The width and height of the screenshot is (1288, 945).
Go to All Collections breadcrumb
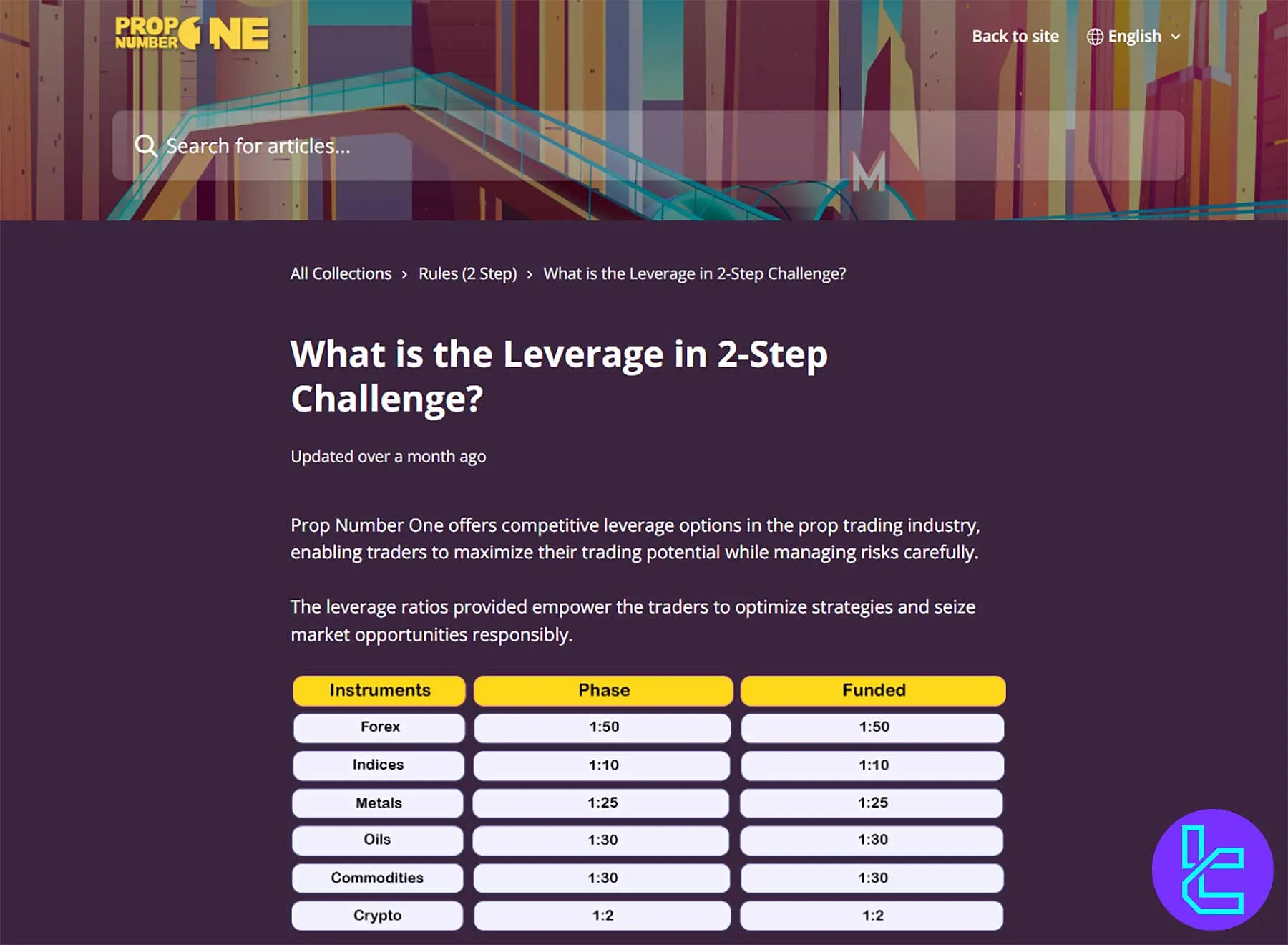click(x=341, y=273)
